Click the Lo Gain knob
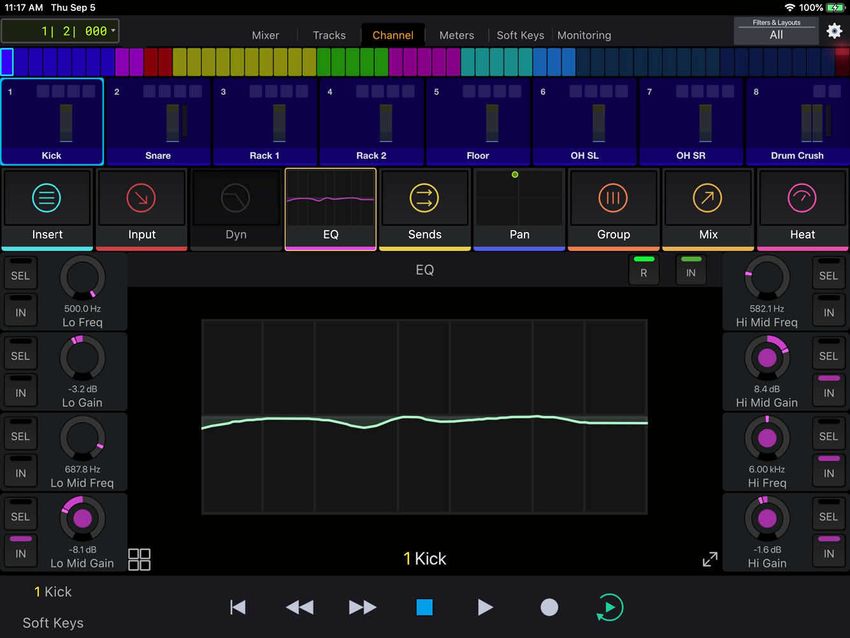850x638 pixels. tap(82, 358)
